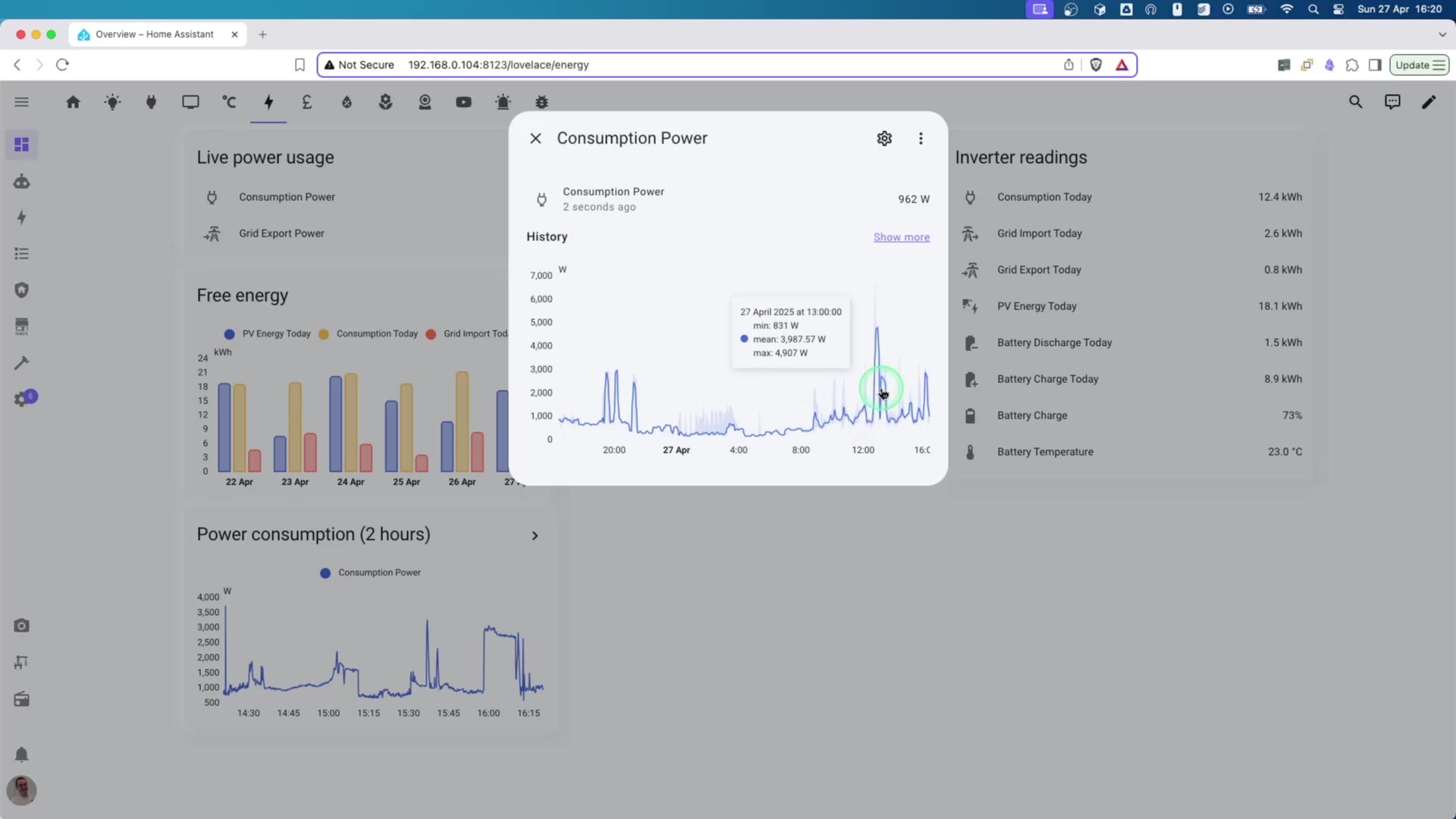Open the energy costs (£) dashboard view

pos(307,102)
